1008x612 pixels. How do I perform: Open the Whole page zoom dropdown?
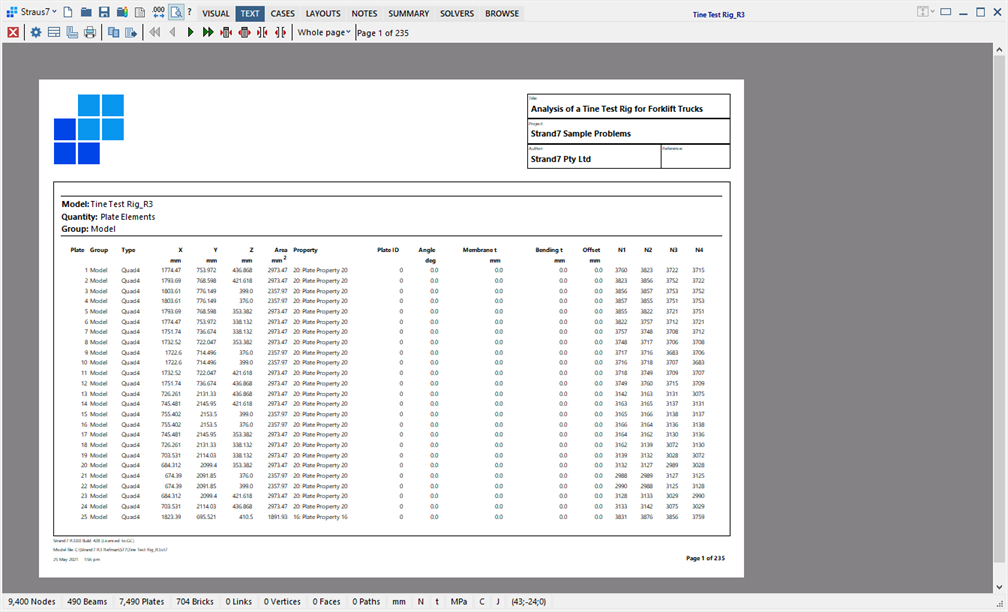(323, 32)
